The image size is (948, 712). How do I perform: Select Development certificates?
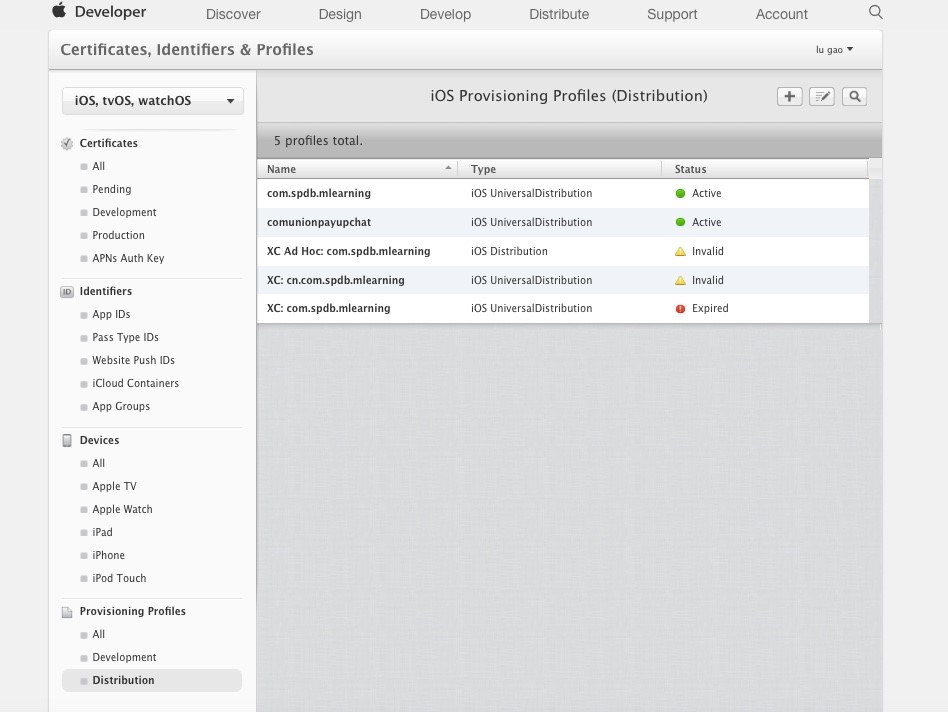124,212
